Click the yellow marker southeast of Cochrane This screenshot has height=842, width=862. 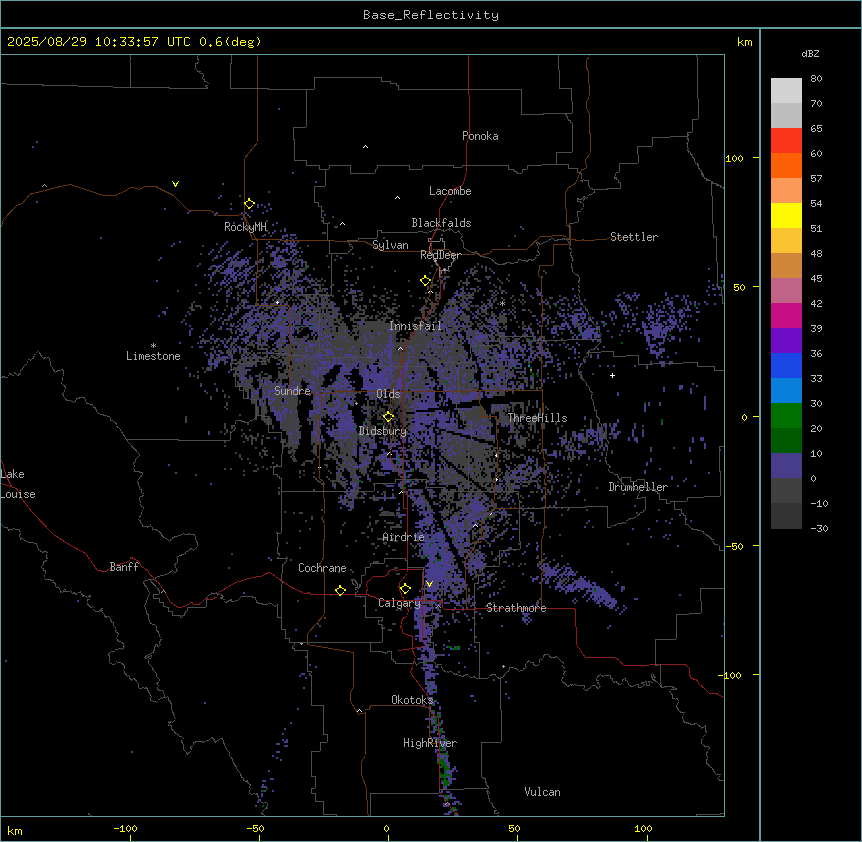click(x=340, y=591)
